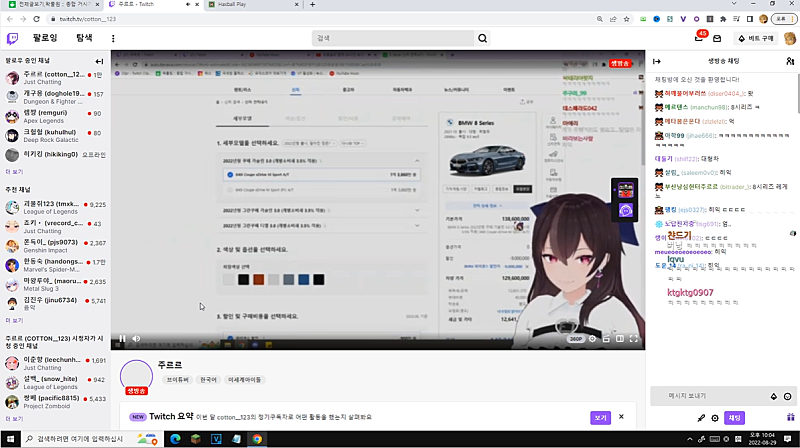800x448 pixels.
Task: Click the 한국어 language tag
Action: (x=208, y=380)
